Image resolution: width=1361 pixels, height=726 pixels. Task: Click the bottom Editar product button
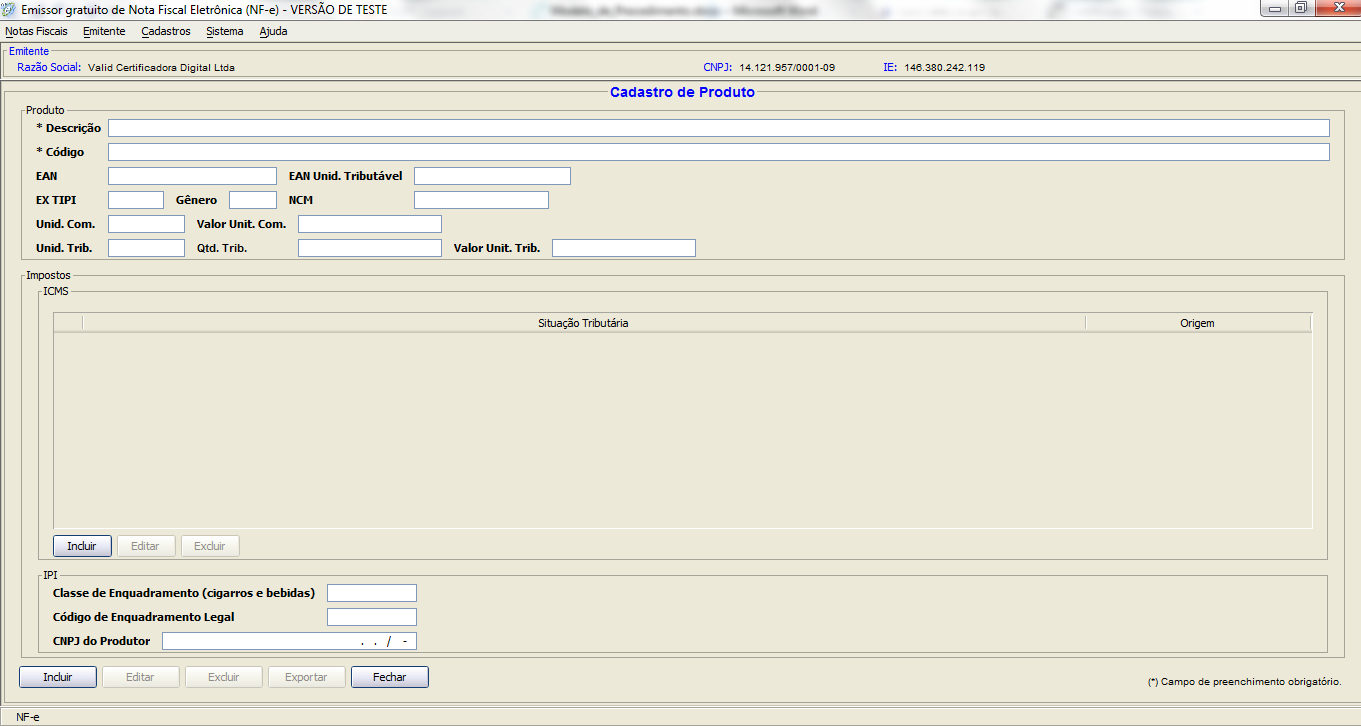click(x=141, y=677)
